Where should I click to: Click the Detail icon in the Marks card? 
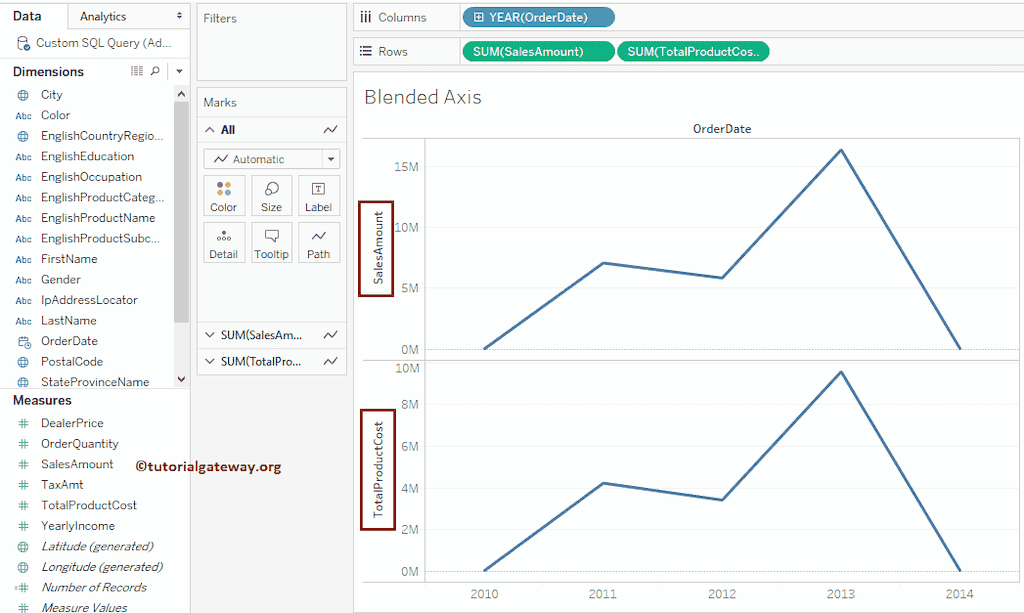pos(224,242)
